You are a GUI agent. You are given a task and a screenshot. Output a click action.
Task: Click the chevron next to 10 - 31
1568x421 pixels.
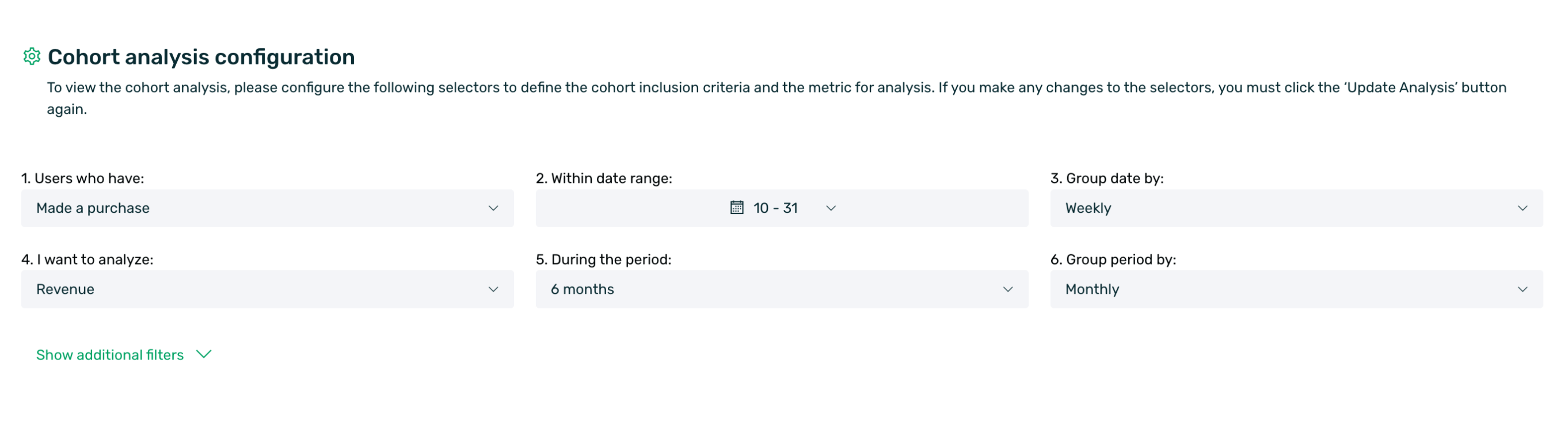831,209
